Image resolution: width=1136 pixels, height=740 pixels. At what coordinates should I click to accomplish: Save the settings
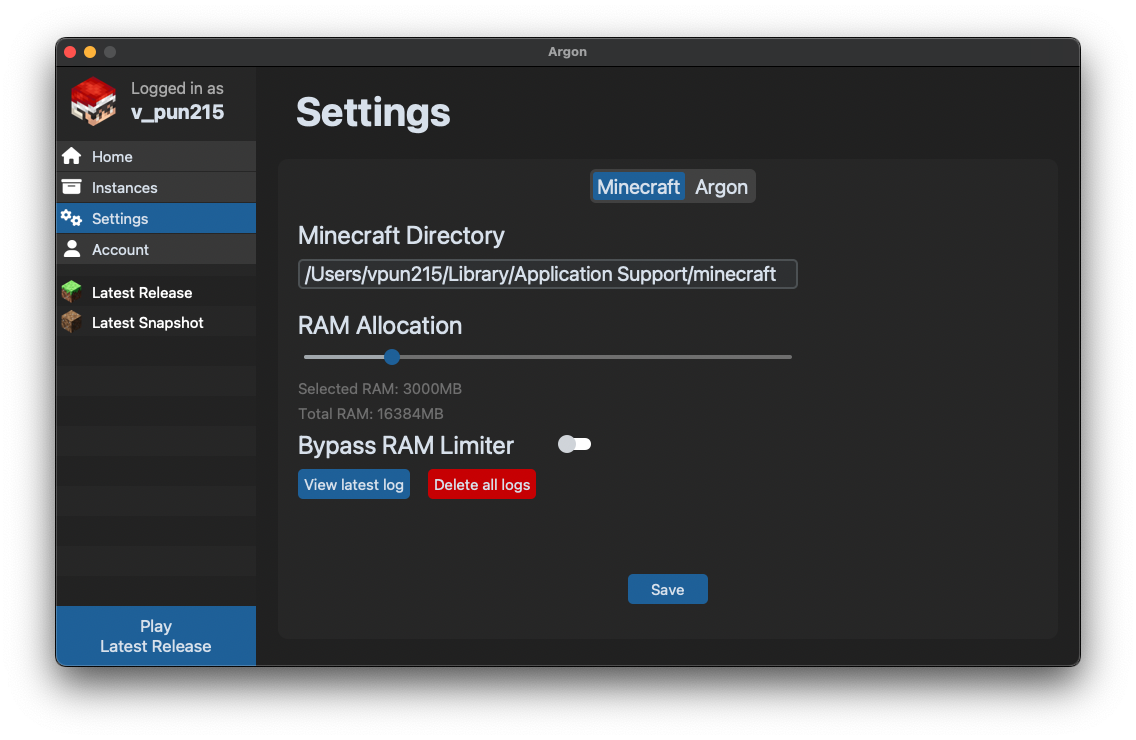pyautogui.click(x=667, y=589)
